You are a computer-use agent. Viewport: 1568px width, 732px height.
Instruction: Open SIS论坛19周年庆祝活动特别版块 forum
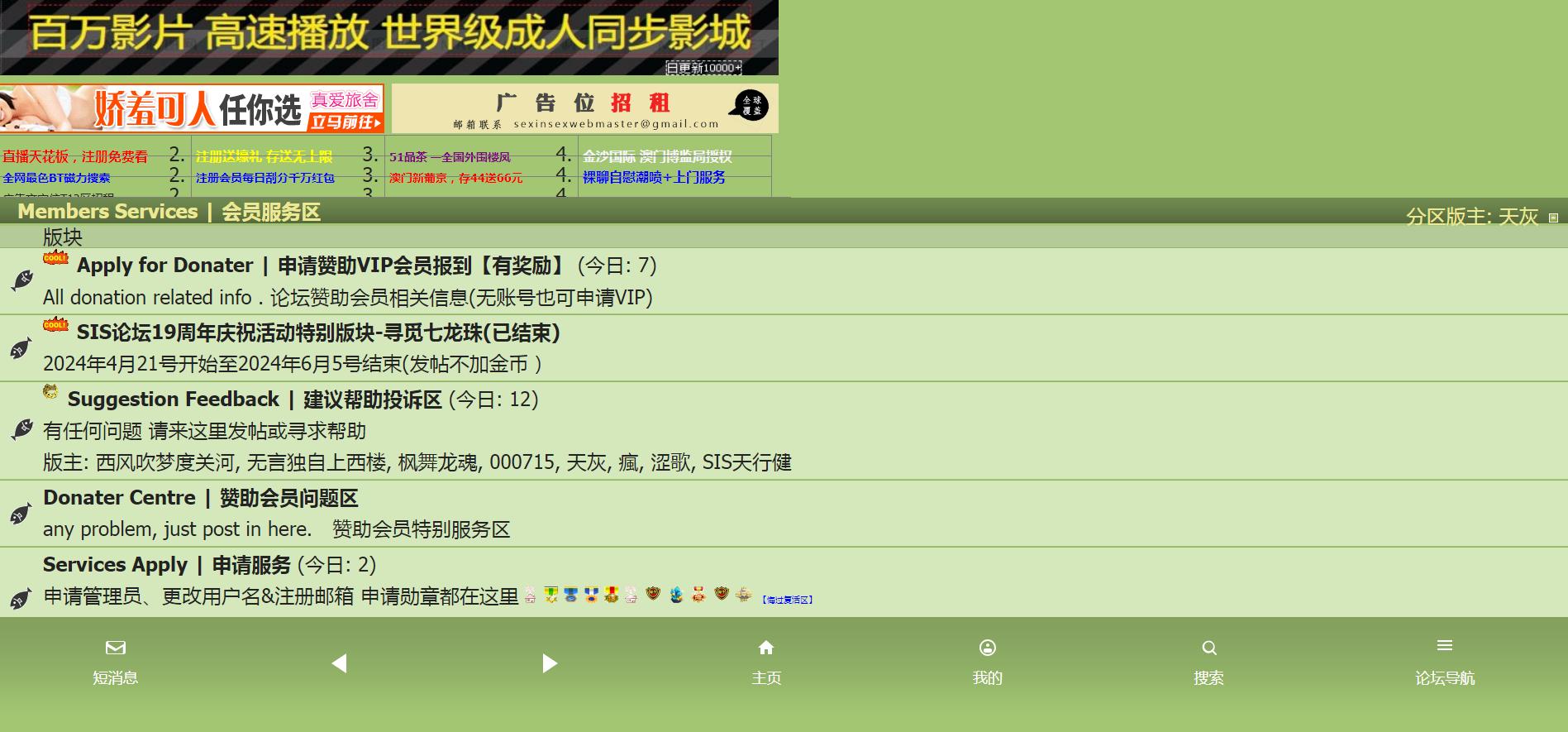[x=319, y=333]
